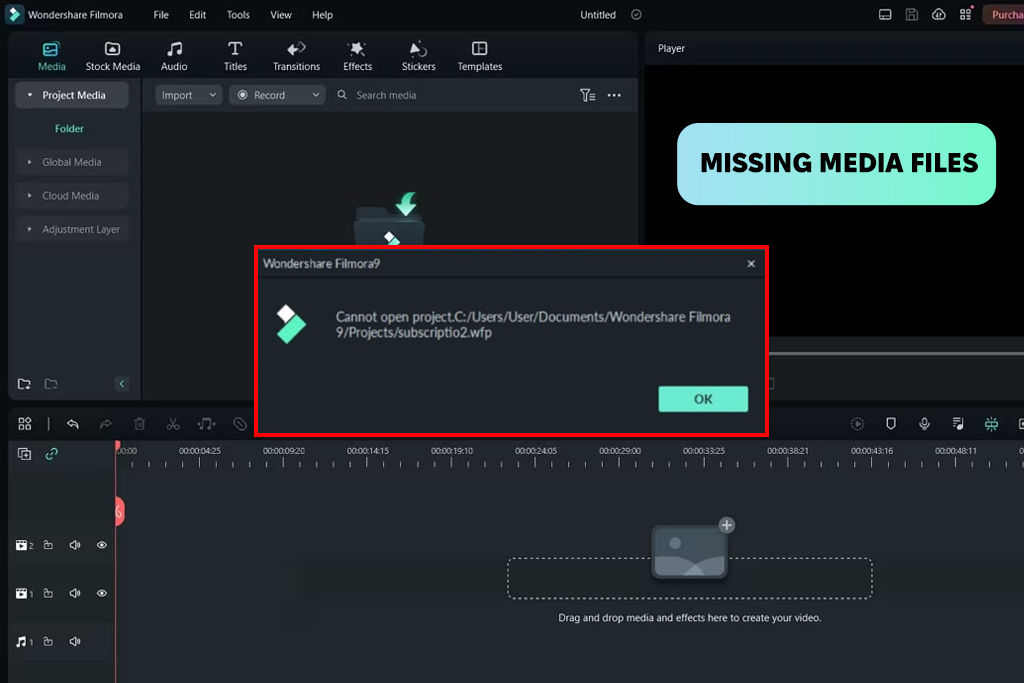Open the Templates tab
This screenshot has height=683, width=1024.
479,56
